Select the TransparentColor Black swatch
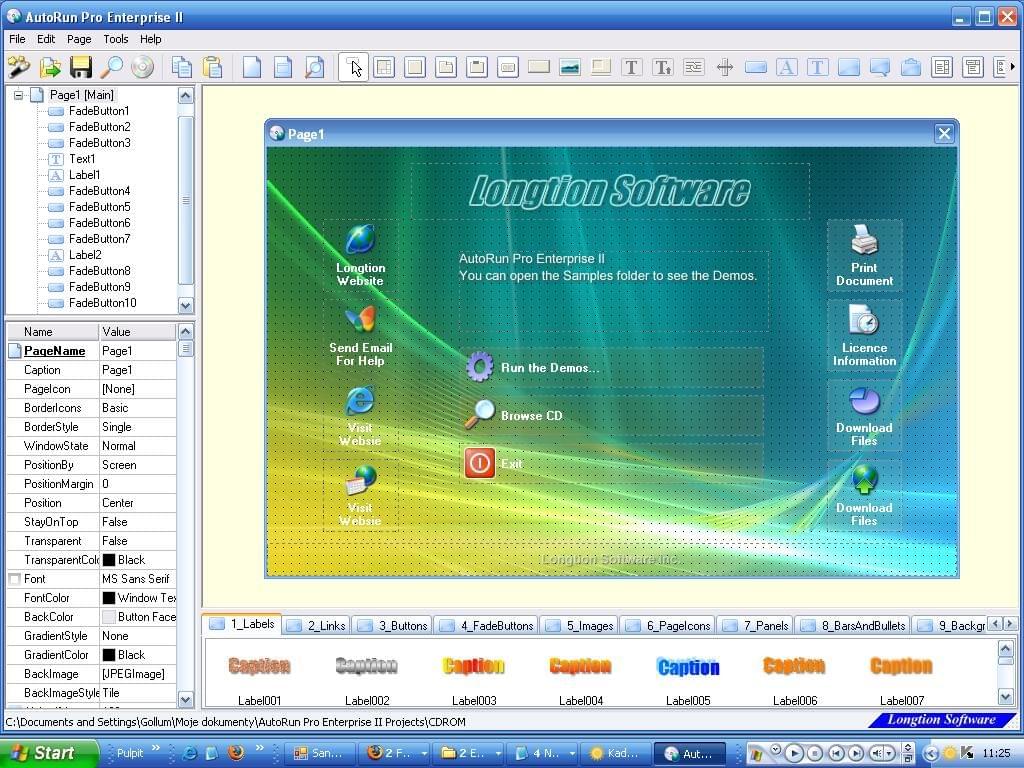Image resolution: width=1024 pixels, height=768 pixels. (x=109, y=560)
